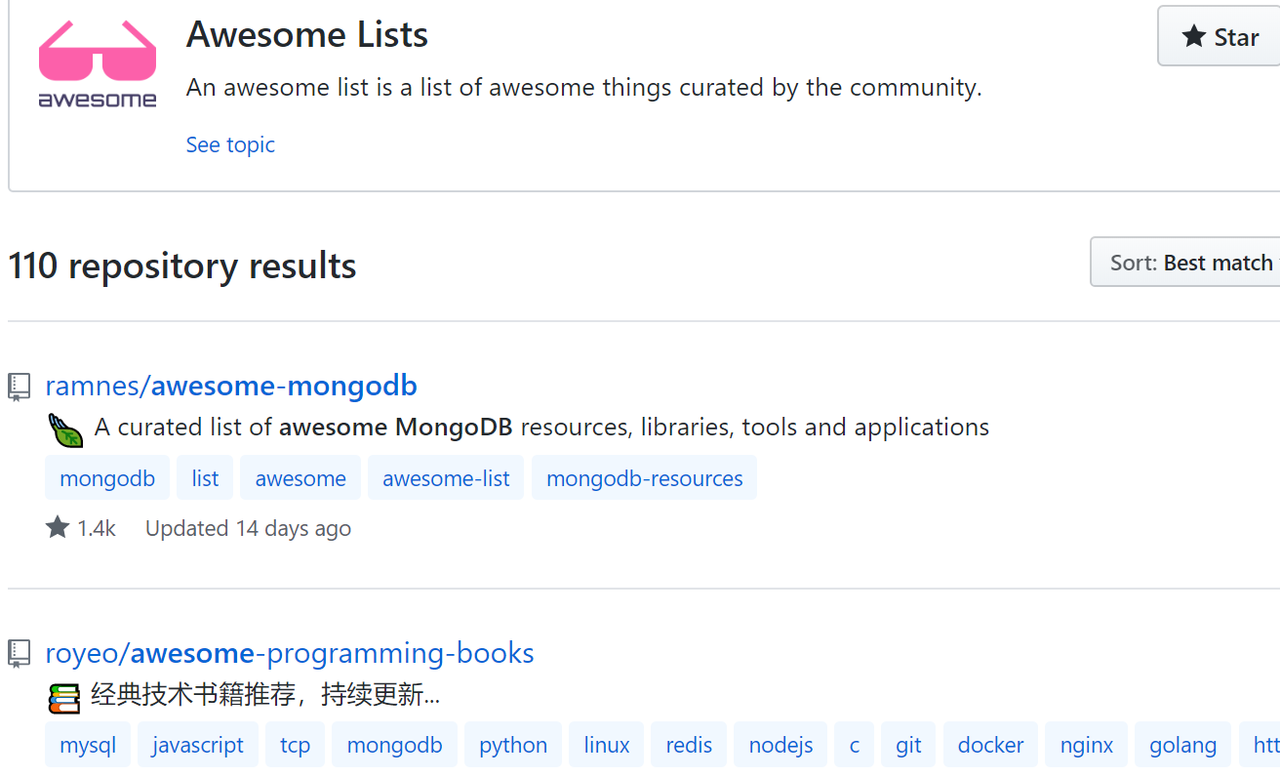This screenshot has width=1280, height=777.
Task: Select the python topic tag
Action: (513, 745)
